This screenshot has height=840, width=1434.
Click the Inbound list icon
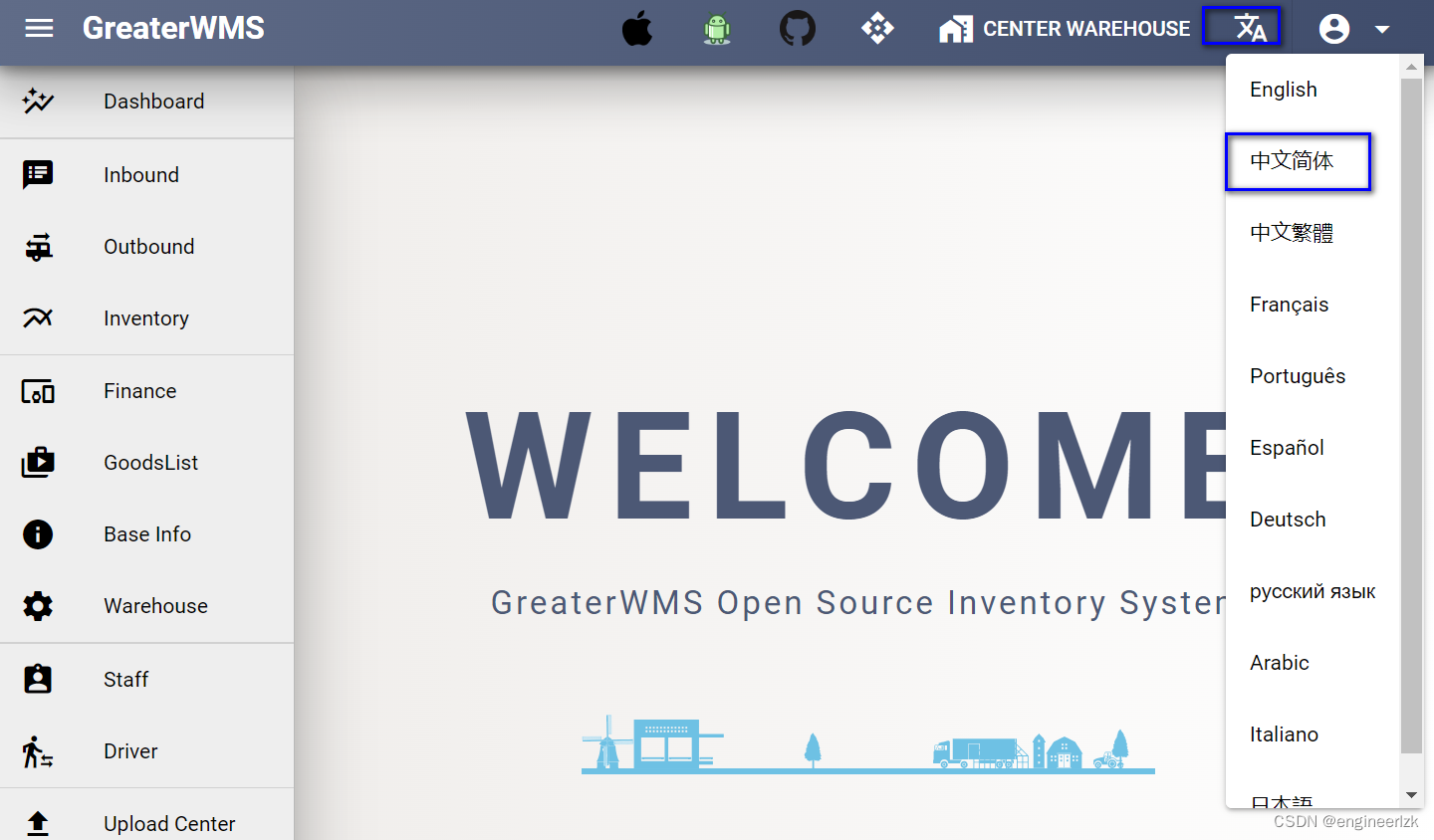click(x=38, y=175)
